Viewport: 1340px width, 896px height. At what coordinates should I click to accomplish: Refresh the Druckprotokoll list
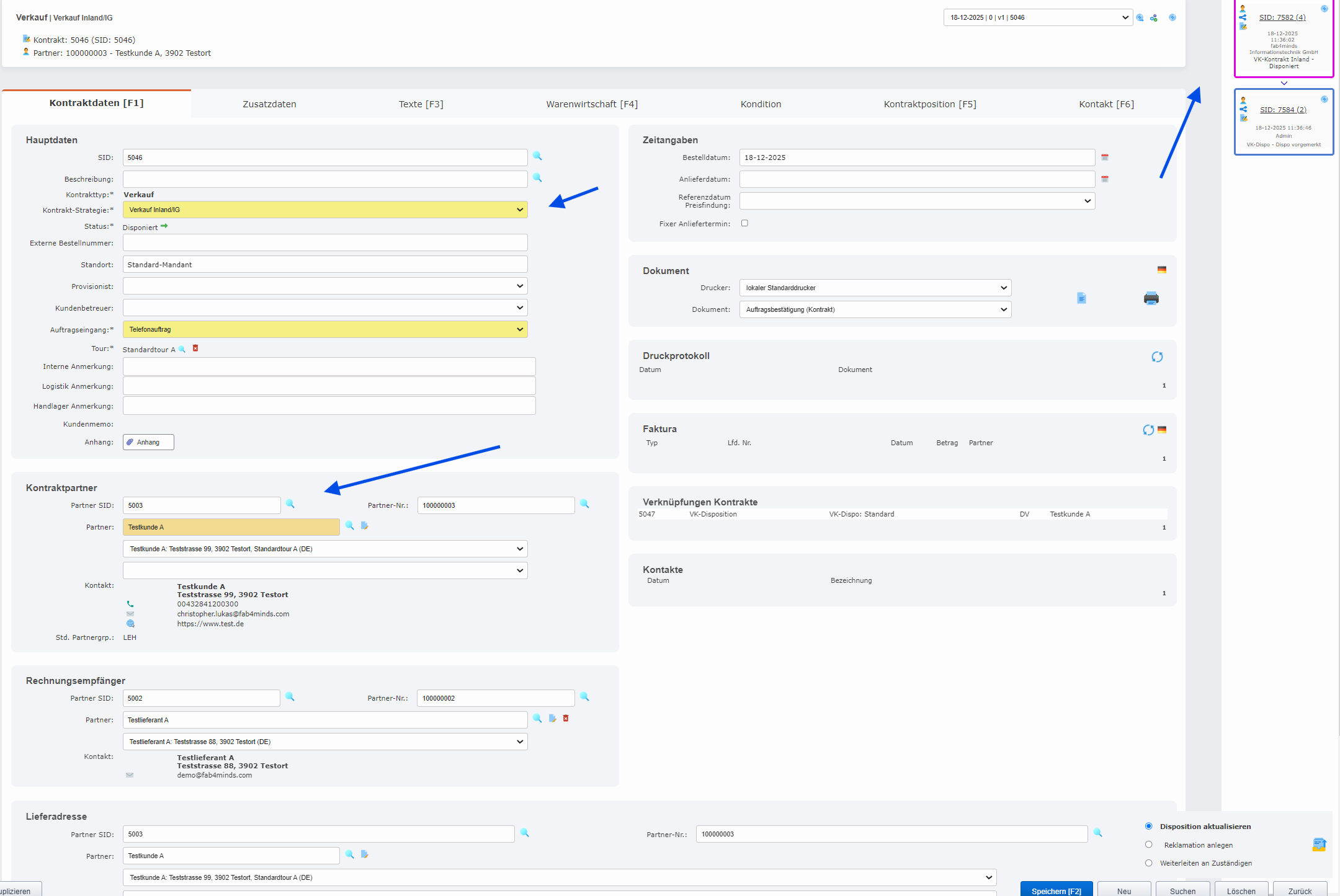coord(1157,357)
